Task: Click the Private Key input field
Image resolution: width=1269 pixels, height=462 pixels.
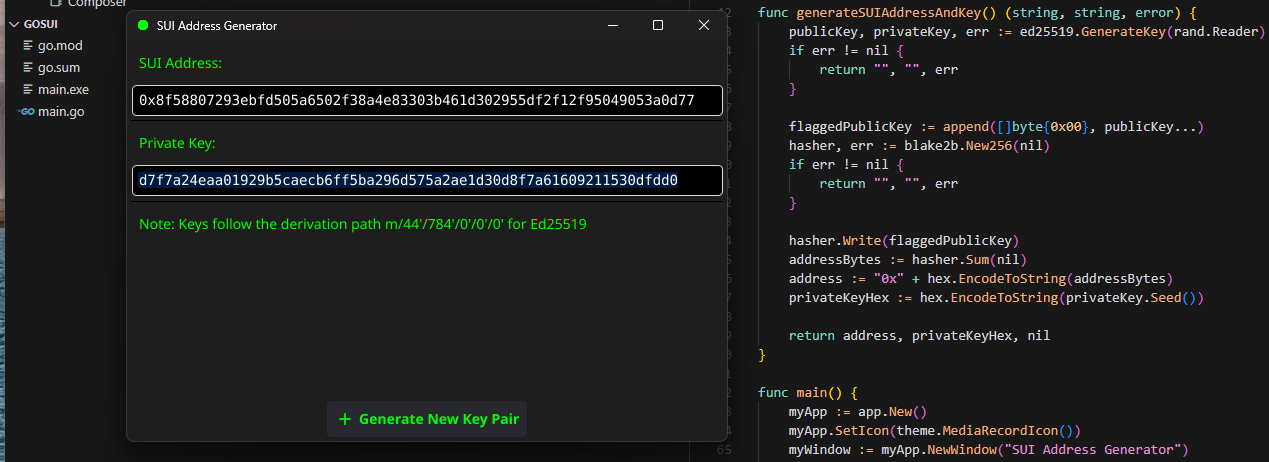Action: click(x=427, y=180)
